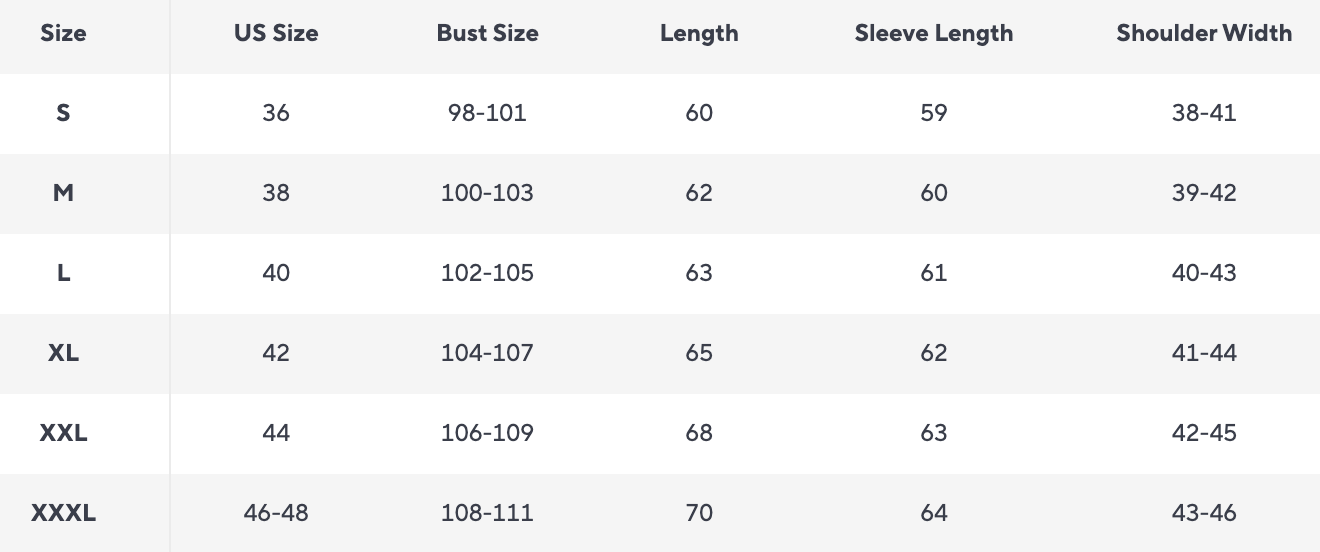
Task: Select the shoulder width 40-43 cell
Action: pyautogui.click(x=1204, y=273)
